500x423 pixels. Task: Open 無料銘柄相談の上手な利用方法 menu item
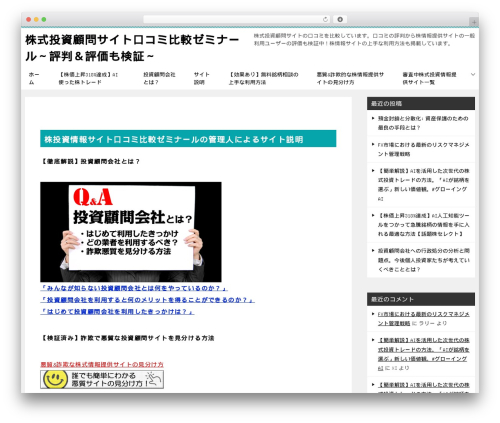tap(263, 78)
